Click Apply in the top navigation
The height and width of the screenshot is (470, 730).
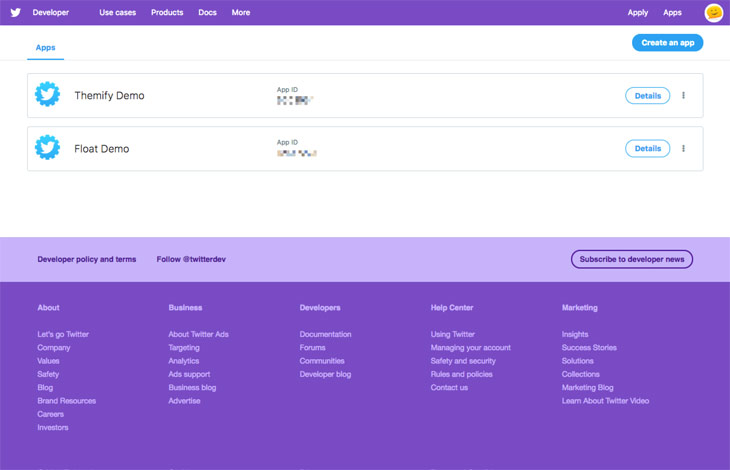[x=638, y=13]
